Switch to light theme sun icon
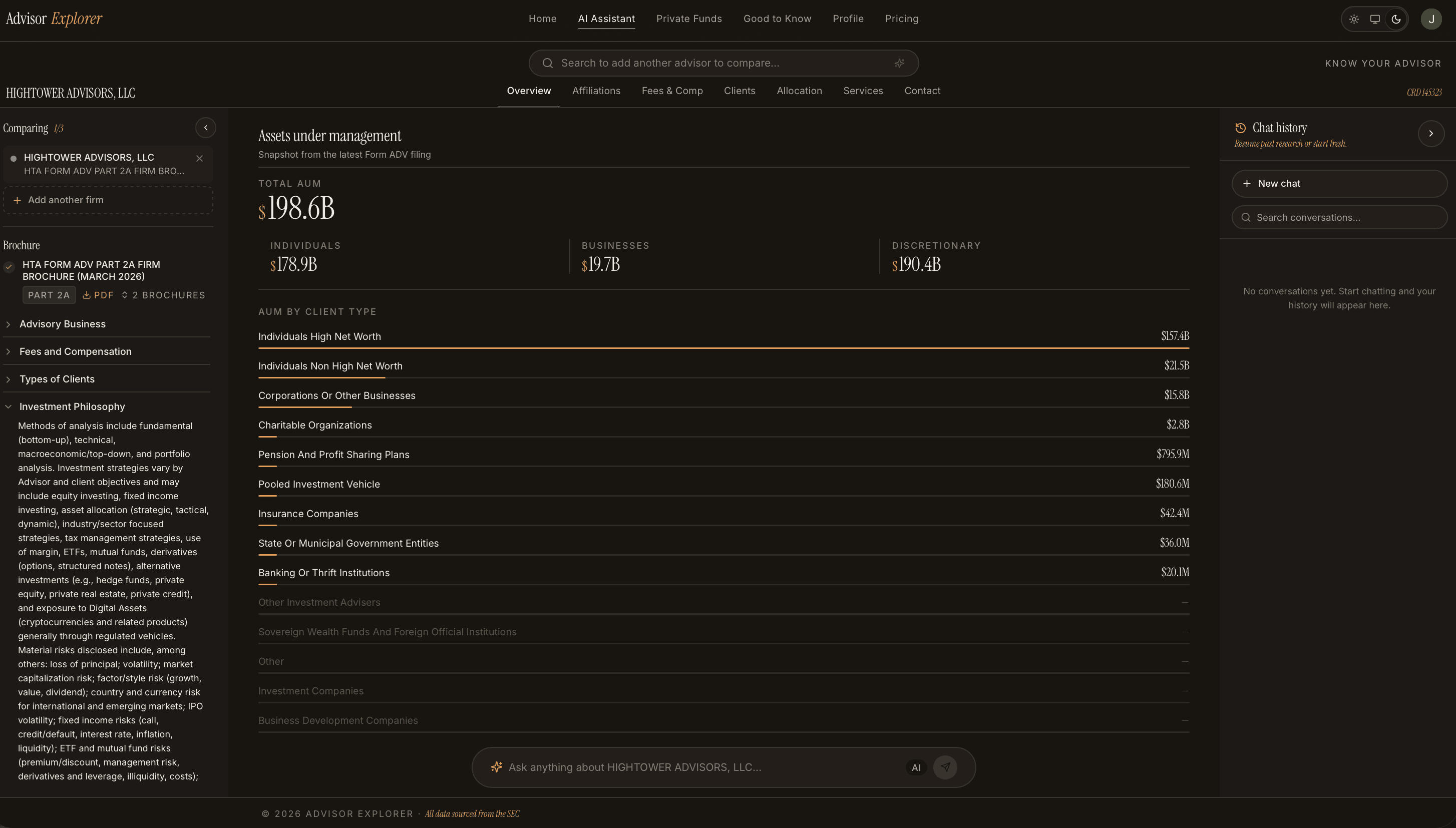The image size is (1456, 828). [x=1354, y=20]
